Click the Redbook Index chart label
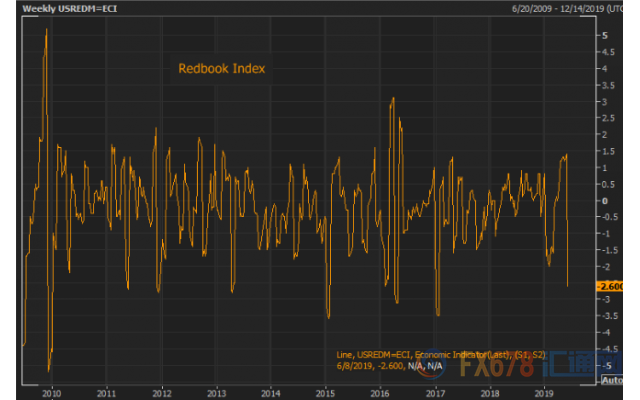The width and height of the screenshot is (640, 400). (x=222, y=69)
